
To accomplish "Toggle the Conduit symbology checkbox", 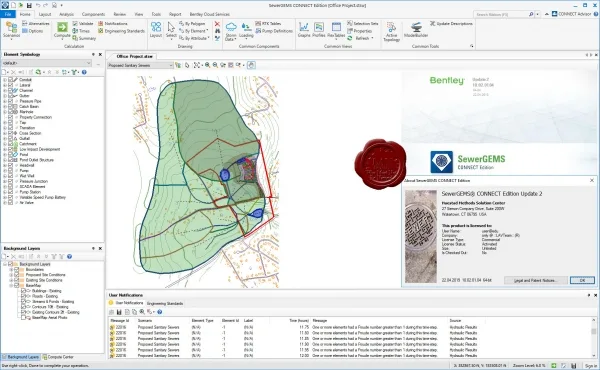I will [10, 80].
